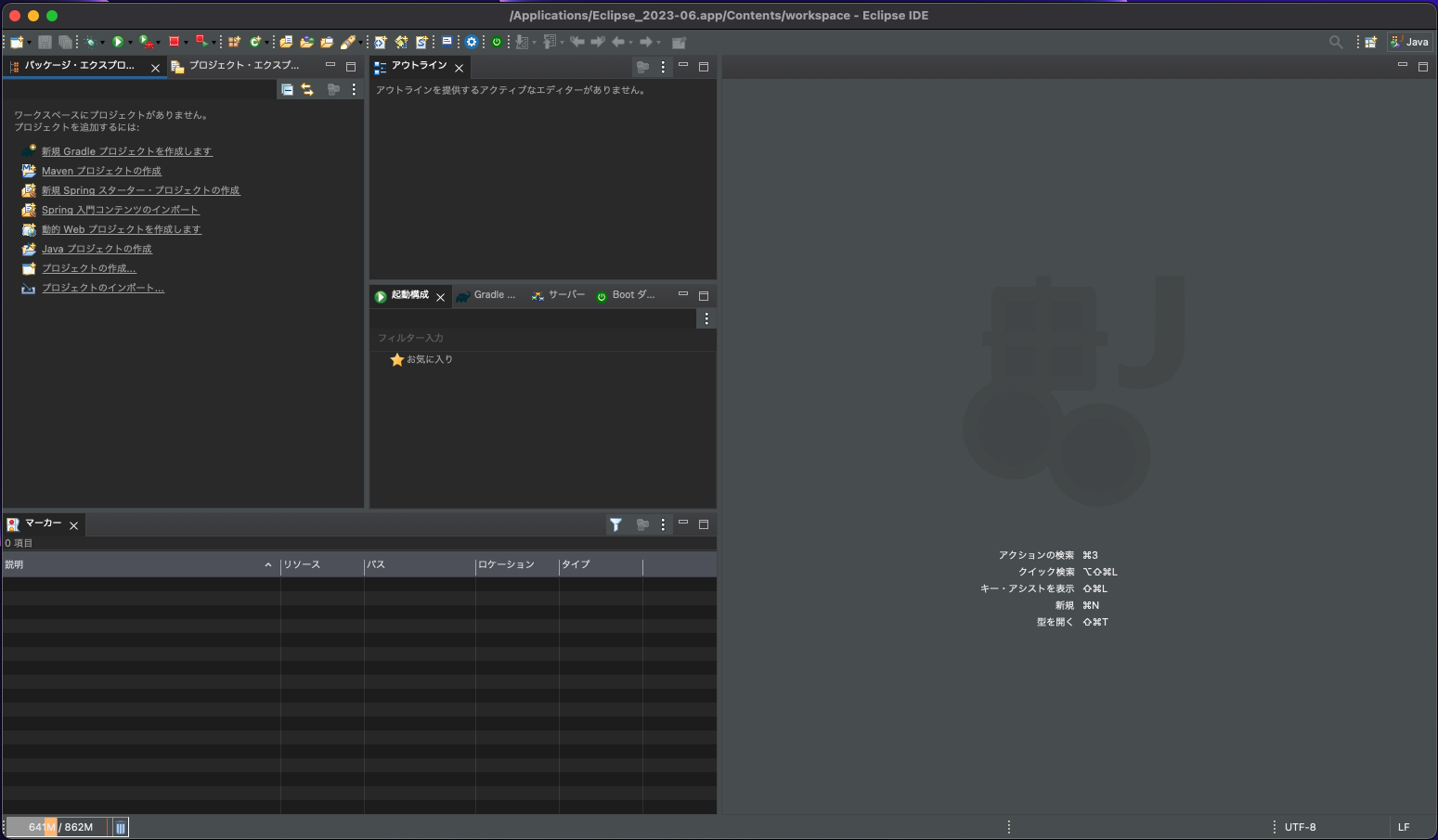Switch to Boot ダッシュボード tab
This screenshot has width=1438, height=840.
[x=626, y=295]
